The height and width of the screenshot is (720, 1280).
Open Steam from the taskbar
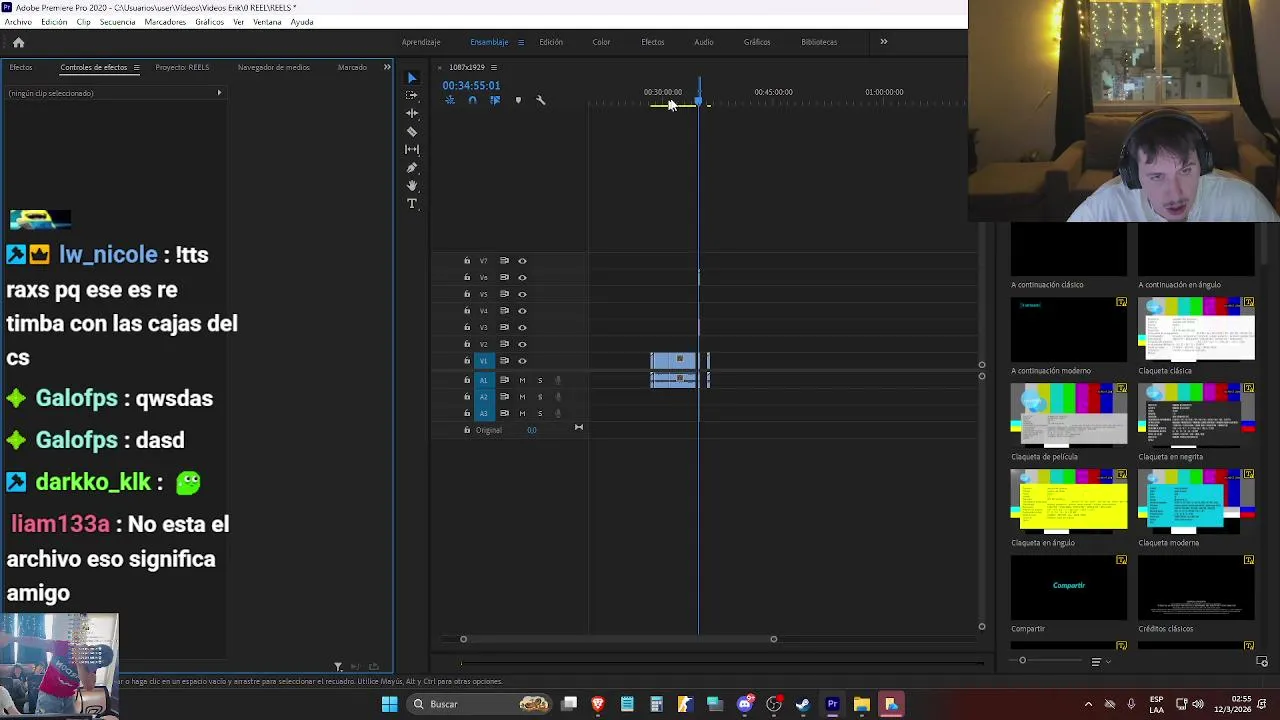pos(802,704)
